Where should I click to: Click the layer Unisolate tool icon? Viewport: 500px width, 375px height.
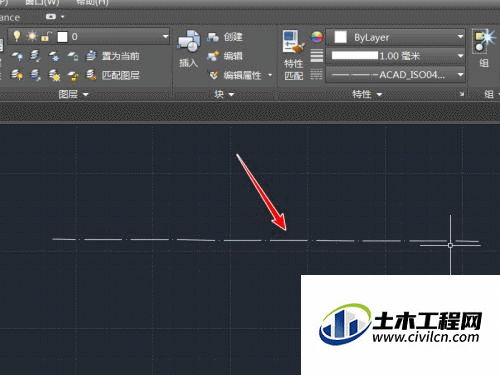coord(35,75)
